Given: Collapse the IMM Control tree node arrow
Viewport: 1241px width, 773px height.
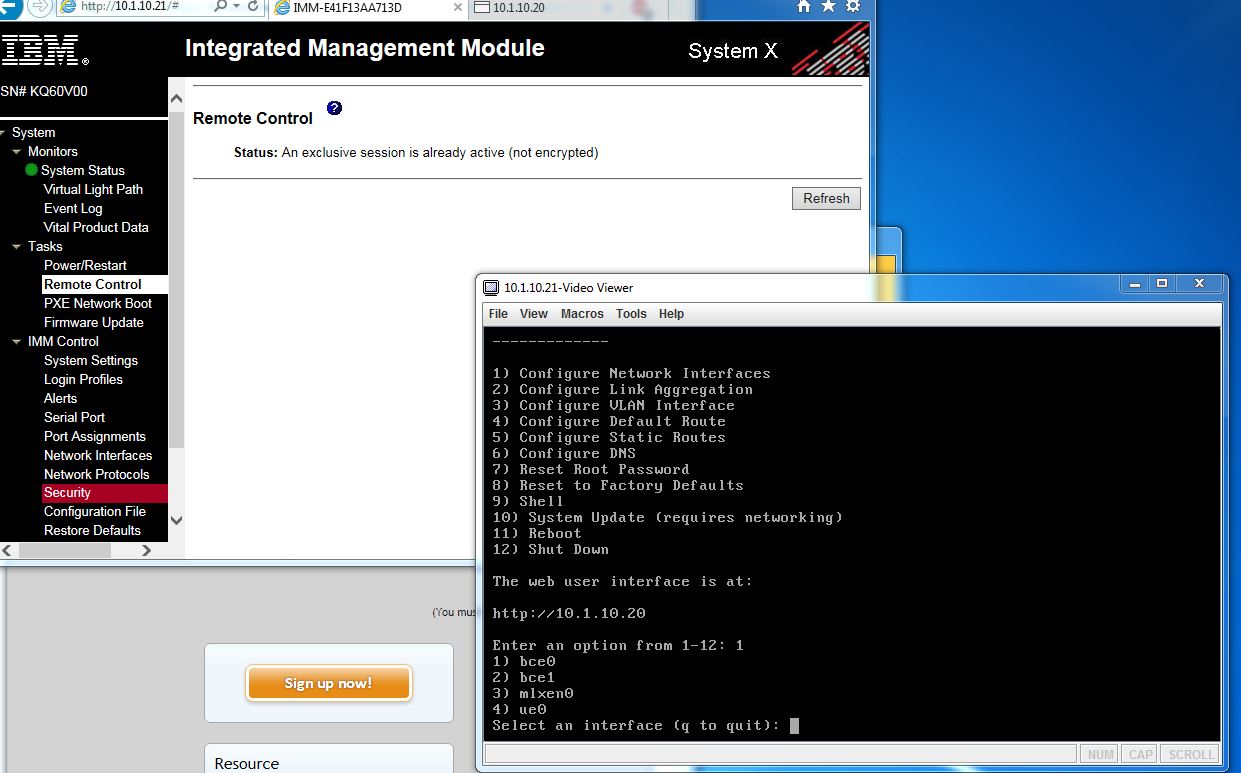Looking at the screenshot, I should coord(17,342).
